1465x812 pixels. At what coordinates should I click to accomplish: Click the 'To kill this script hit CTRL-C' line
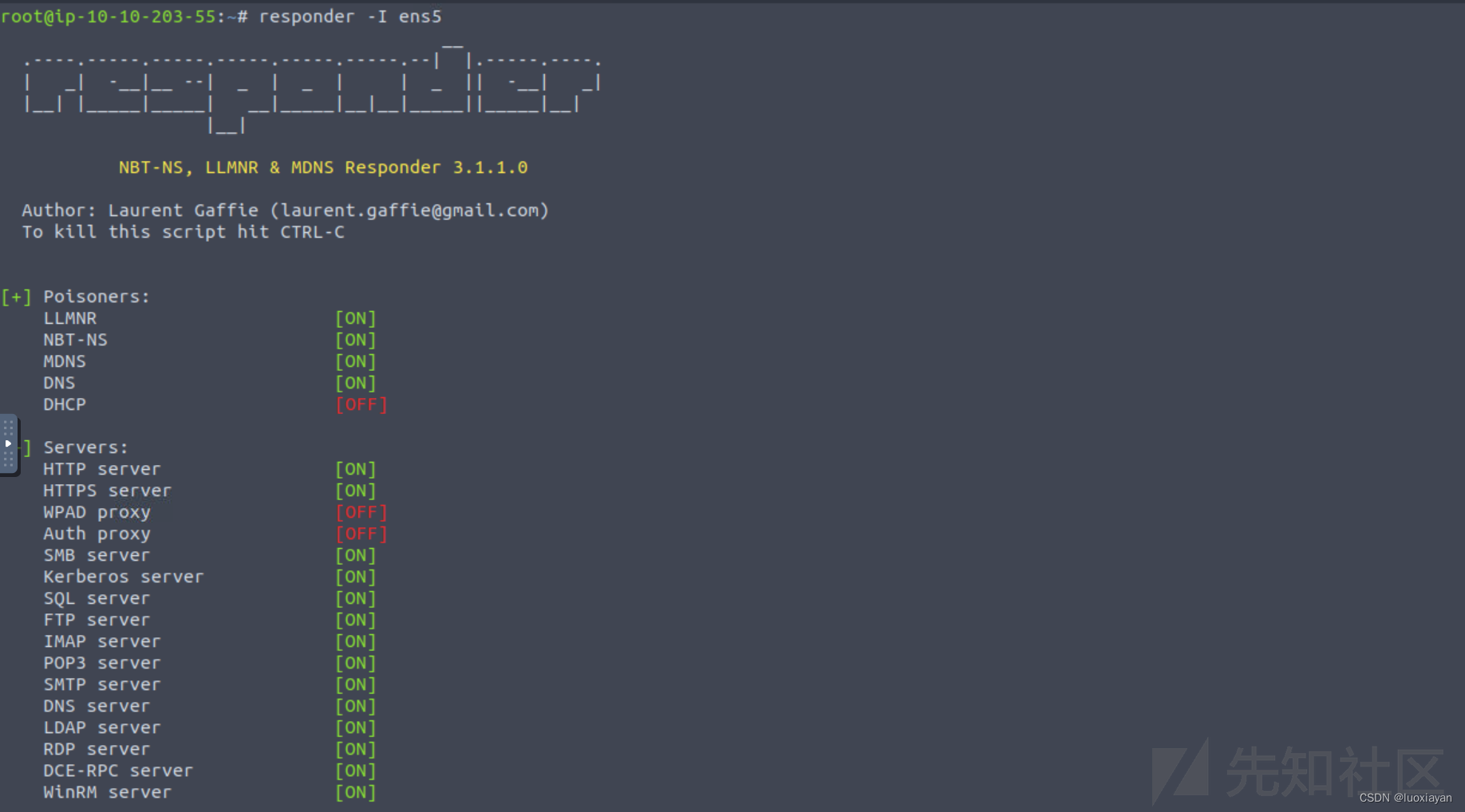(184, 232)
